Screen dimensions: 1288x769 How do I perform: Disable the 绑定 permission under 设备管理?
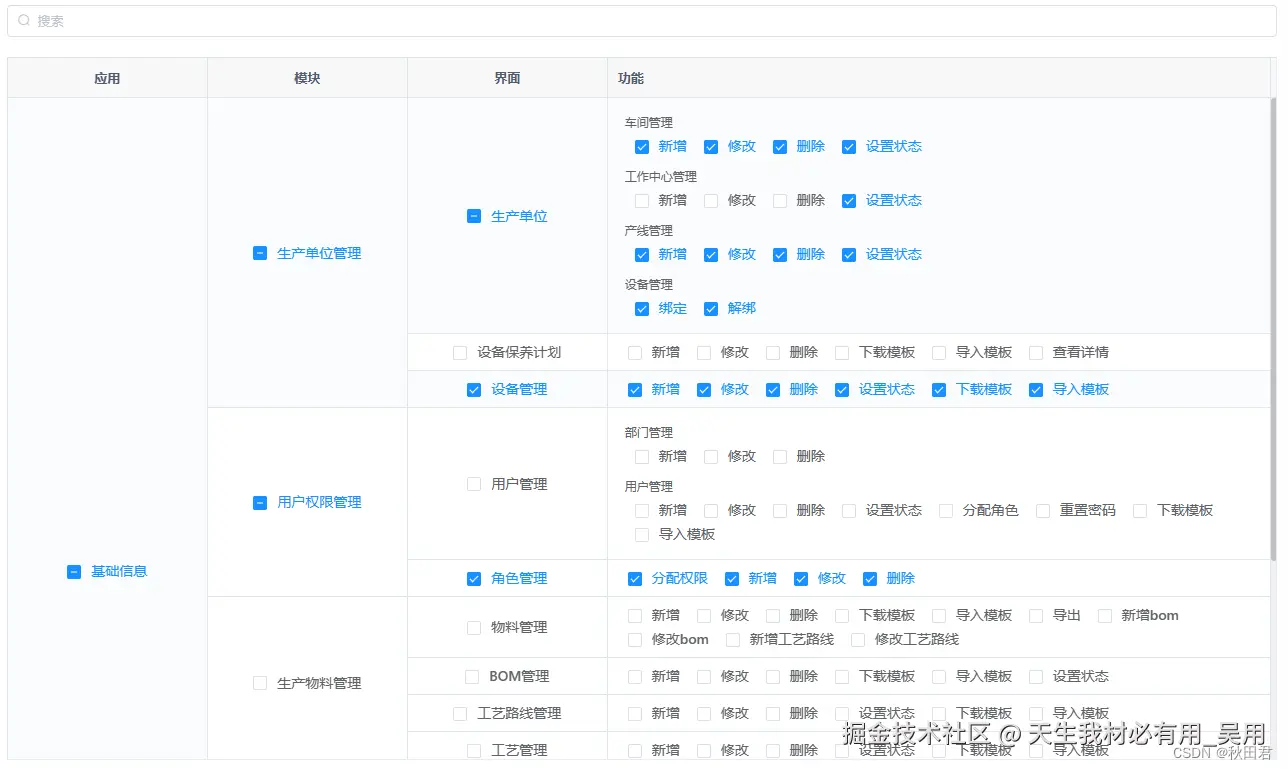(641, 308)
